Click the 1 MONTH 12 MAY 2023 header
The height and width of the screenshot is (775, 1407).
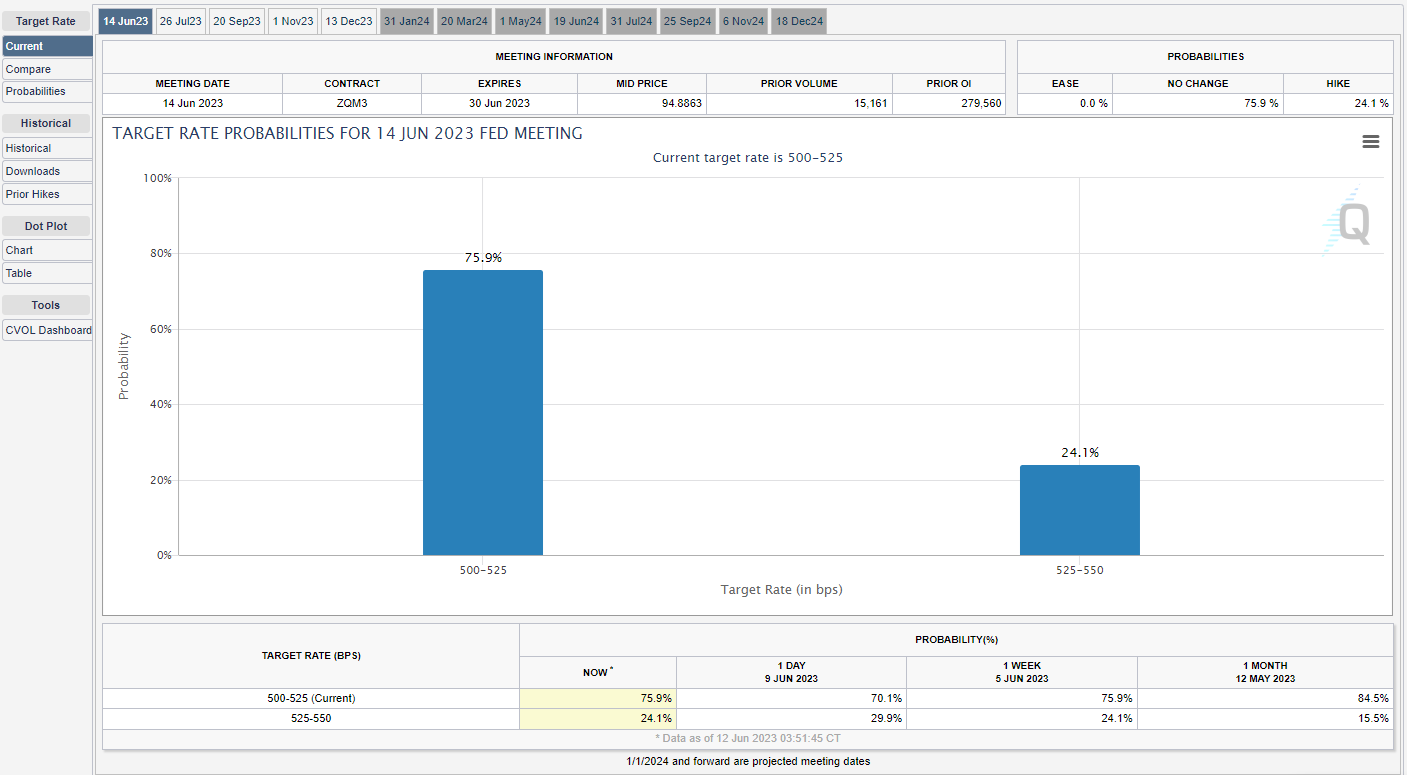pyautogui.click(x=1265, y=672)
